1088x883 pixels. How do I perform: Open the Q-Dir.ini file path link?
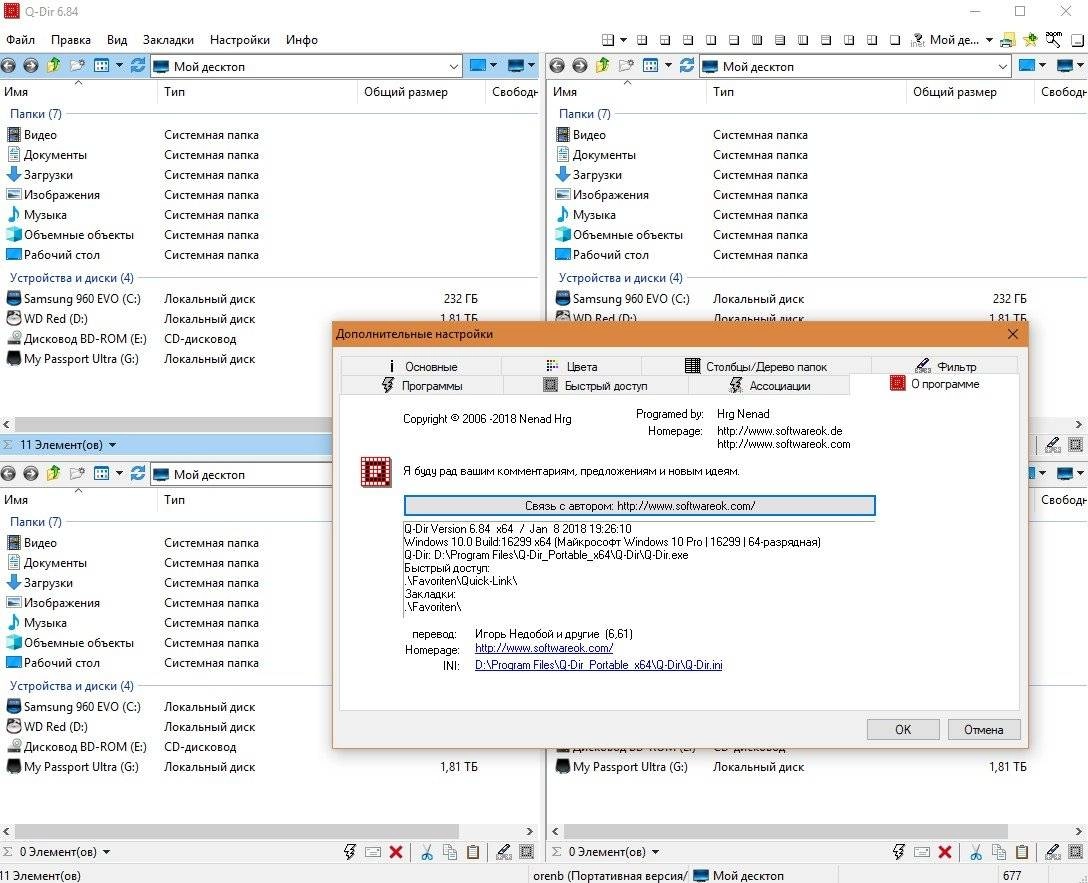(598, 665)
